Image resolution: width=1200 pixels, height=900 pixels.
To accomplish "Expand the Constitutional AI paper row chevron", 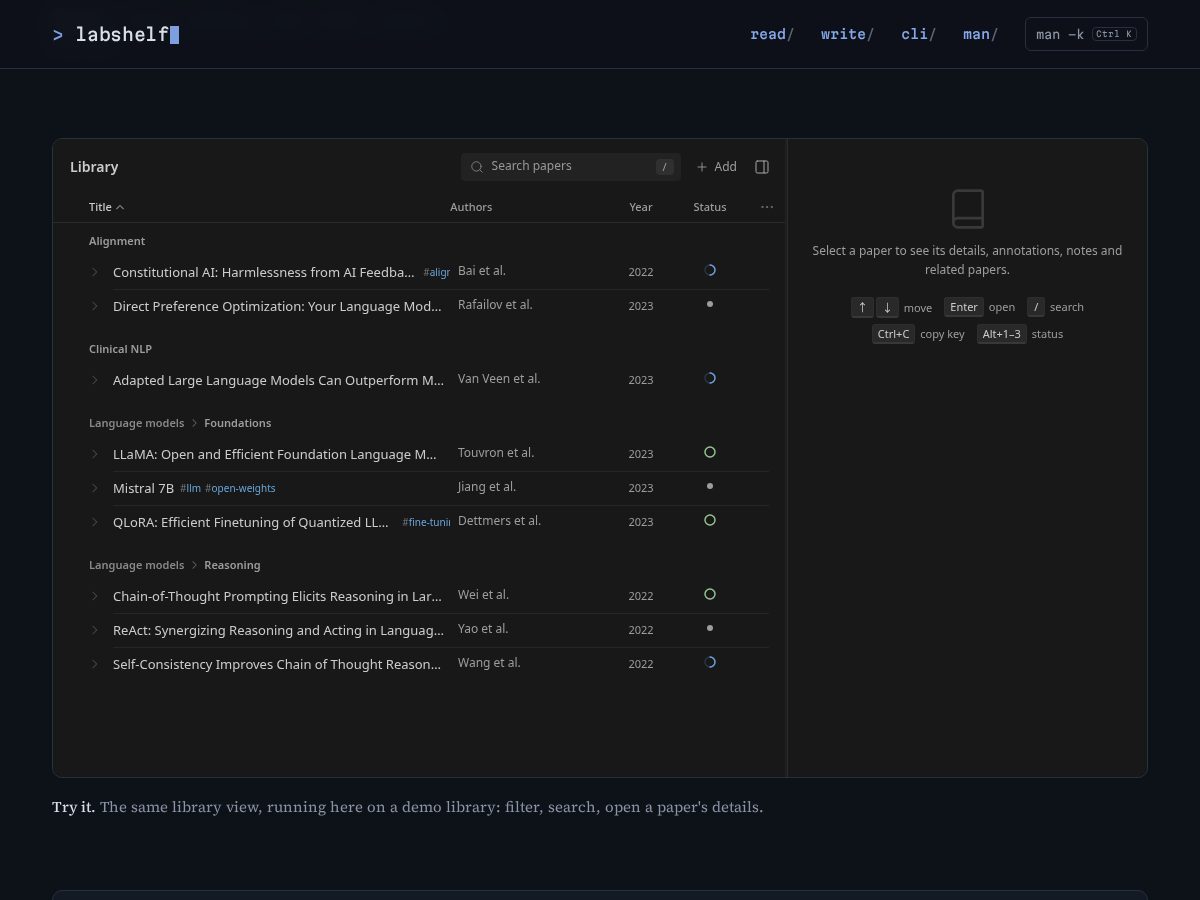I will pyautogui.click(x=95, y=272).
